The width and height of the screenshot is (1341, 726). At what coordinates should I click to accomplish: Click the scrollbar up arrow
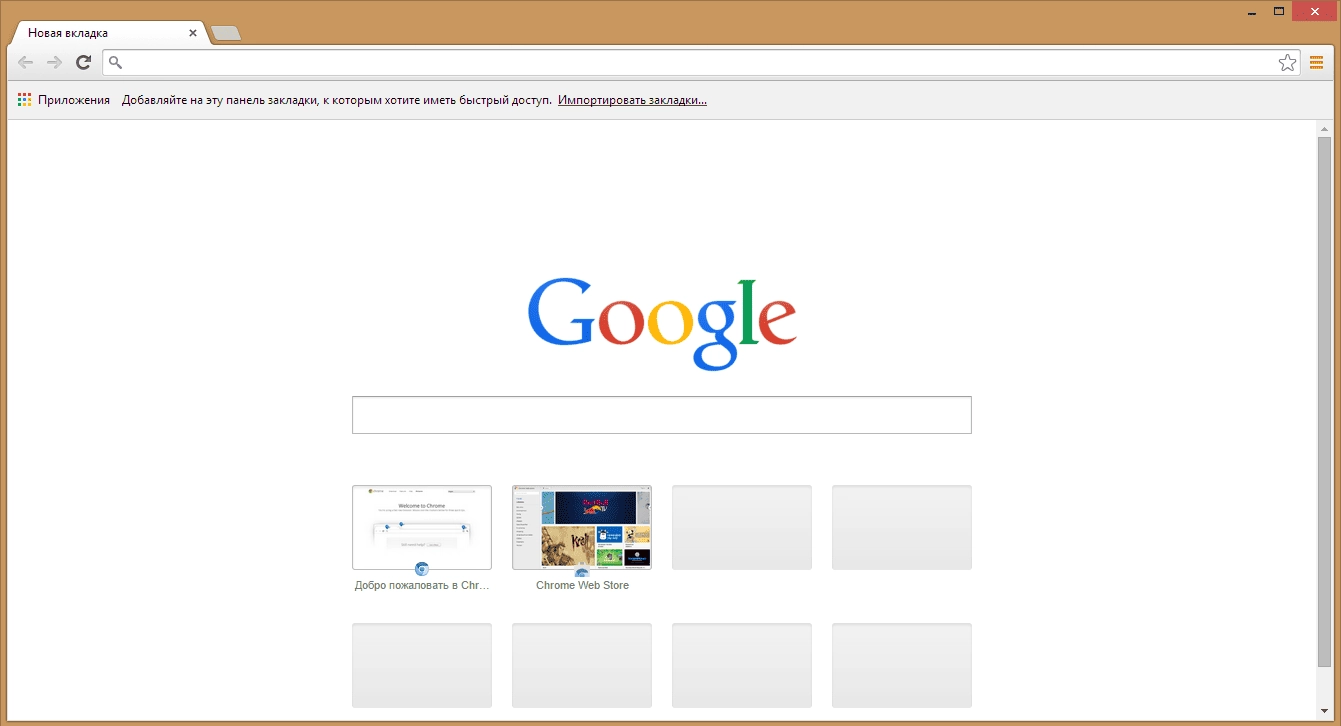(x=1325, y=128)
